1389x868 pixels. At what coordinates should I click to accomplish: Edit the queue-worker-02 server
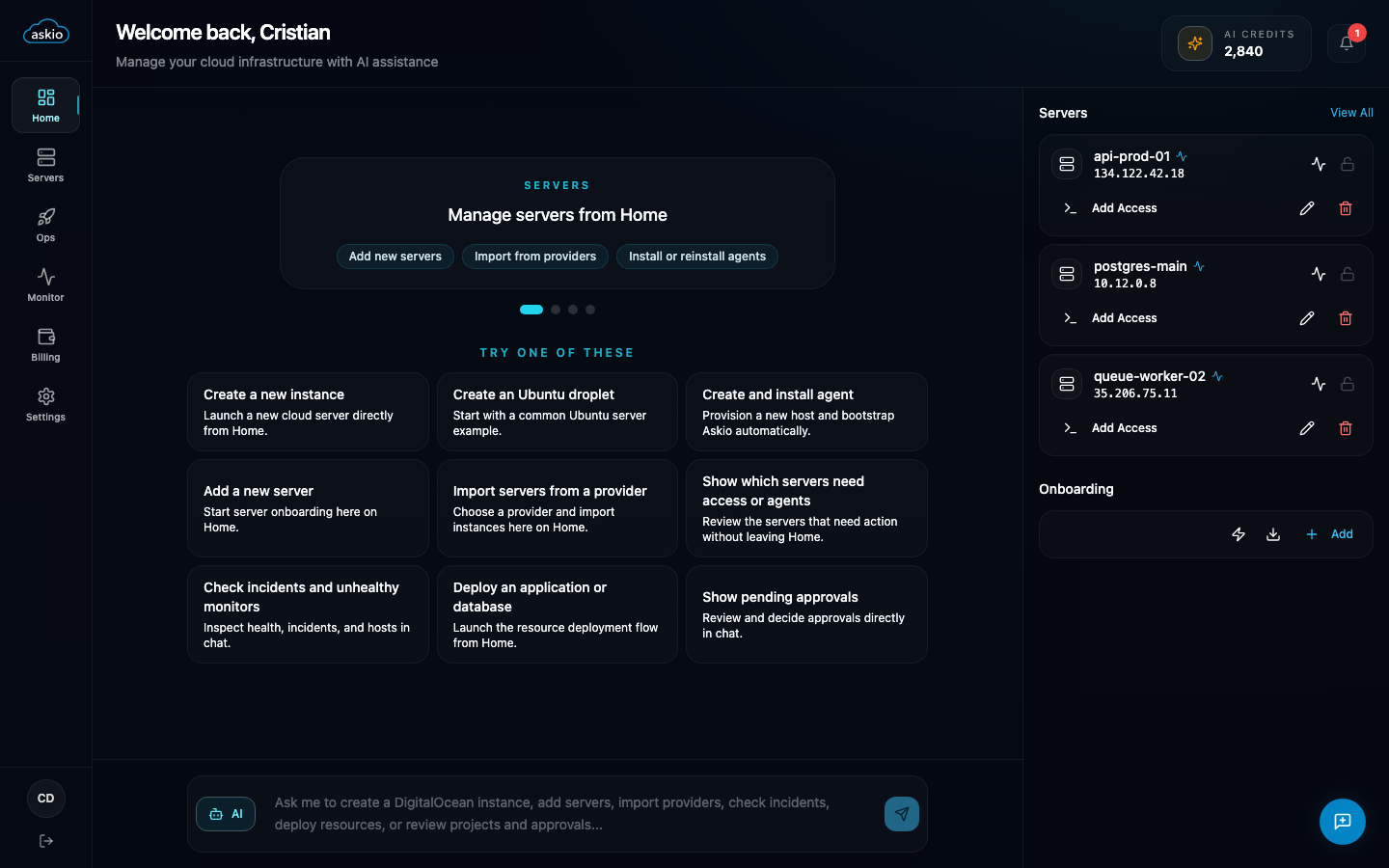pos(1307,428)
